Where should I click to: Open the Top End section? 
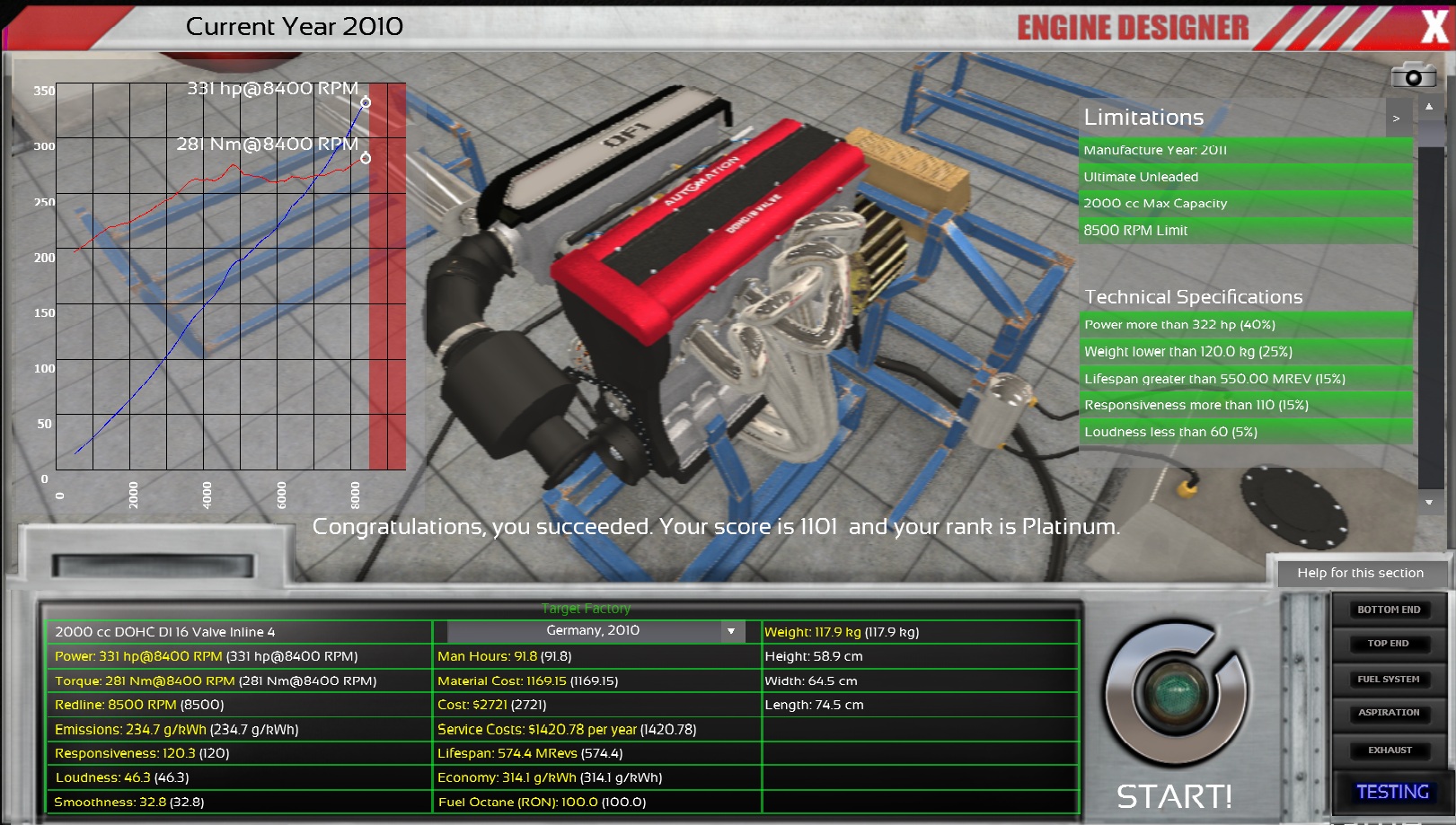click(x=1389, y=644)
